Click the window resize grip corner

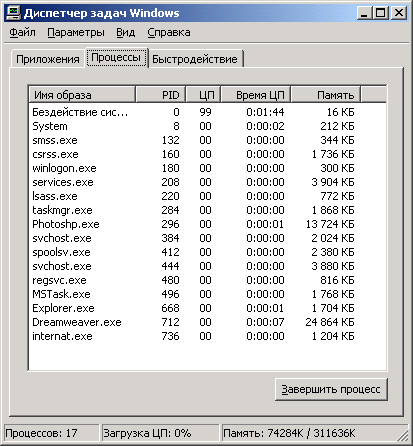click(x=403, y=435)
